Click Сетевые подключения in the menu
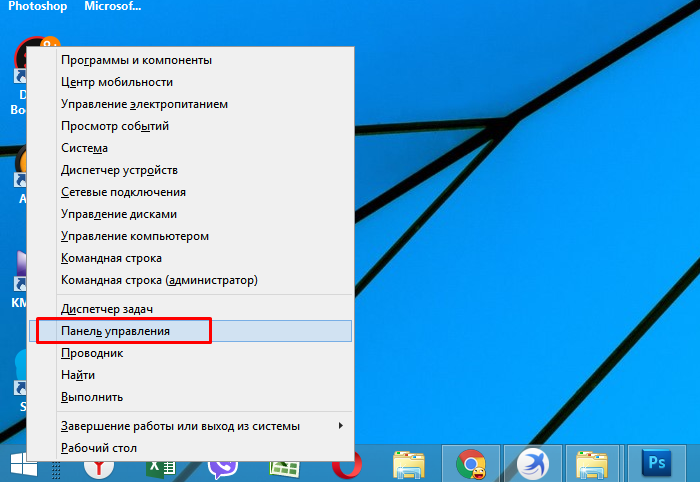The image size is (700, 482). coord(123,192)
